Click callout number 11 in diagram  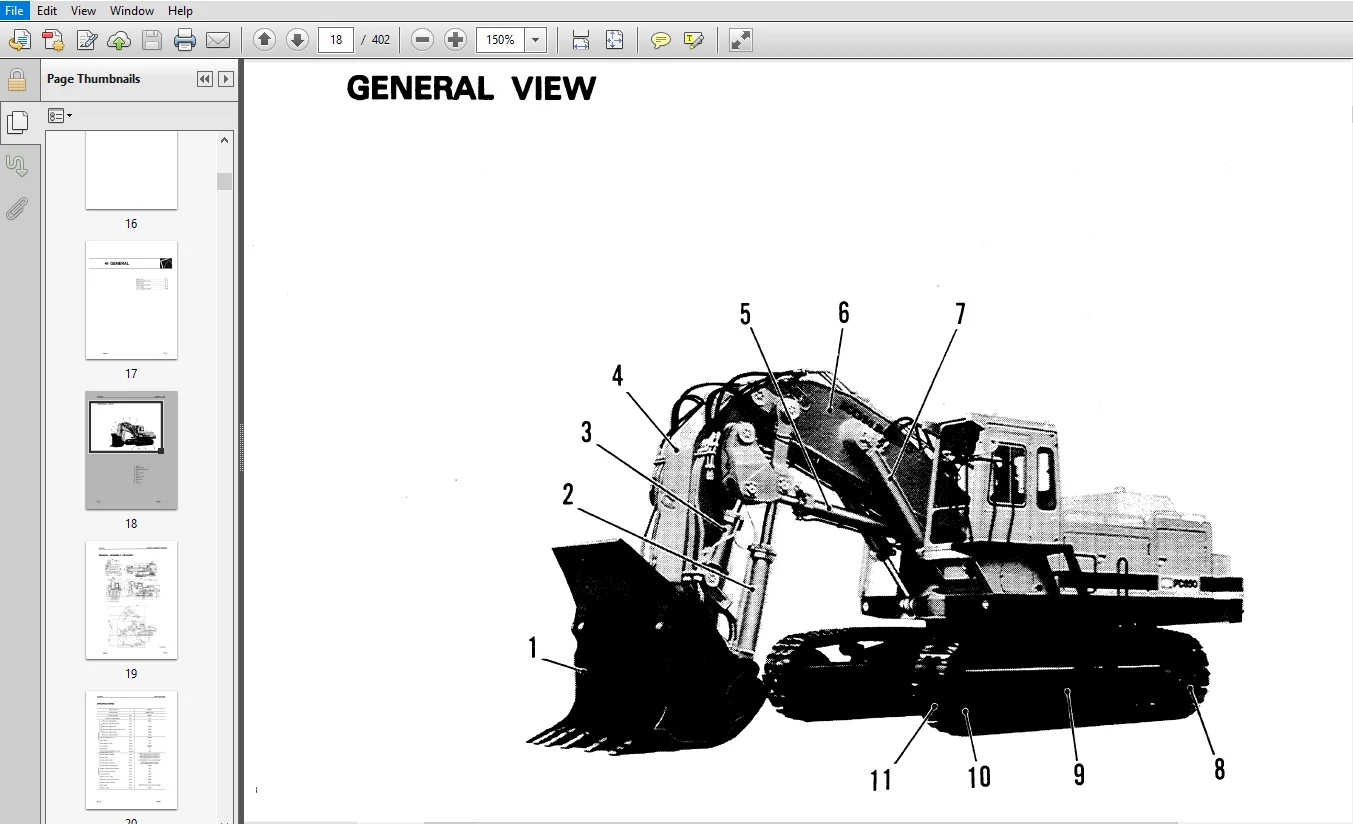point(880,779)
